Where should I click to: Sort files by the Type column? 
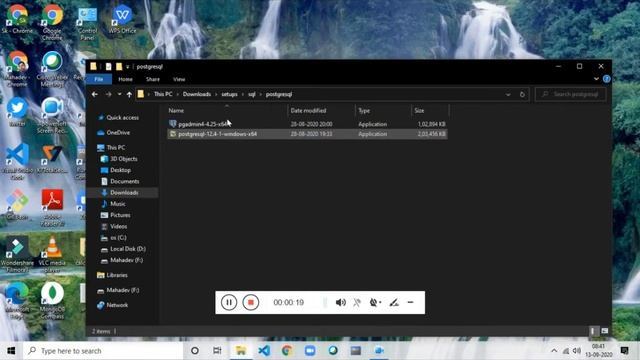[x=383, y=111]
